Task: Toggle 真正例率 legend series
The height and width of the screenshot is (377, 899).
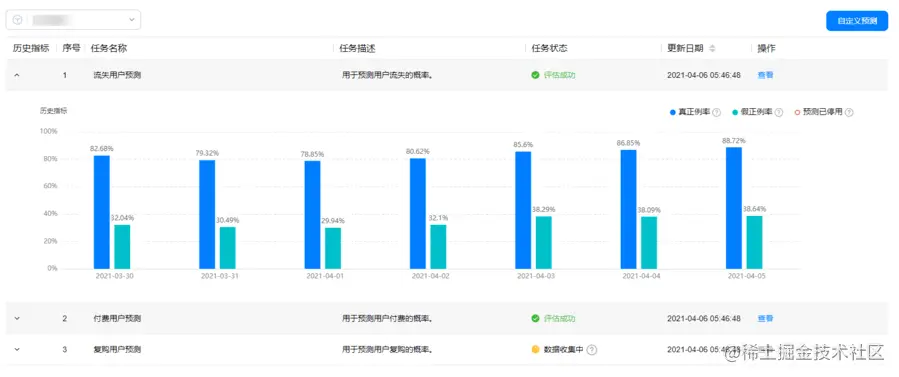Action: tap(690, 112)
